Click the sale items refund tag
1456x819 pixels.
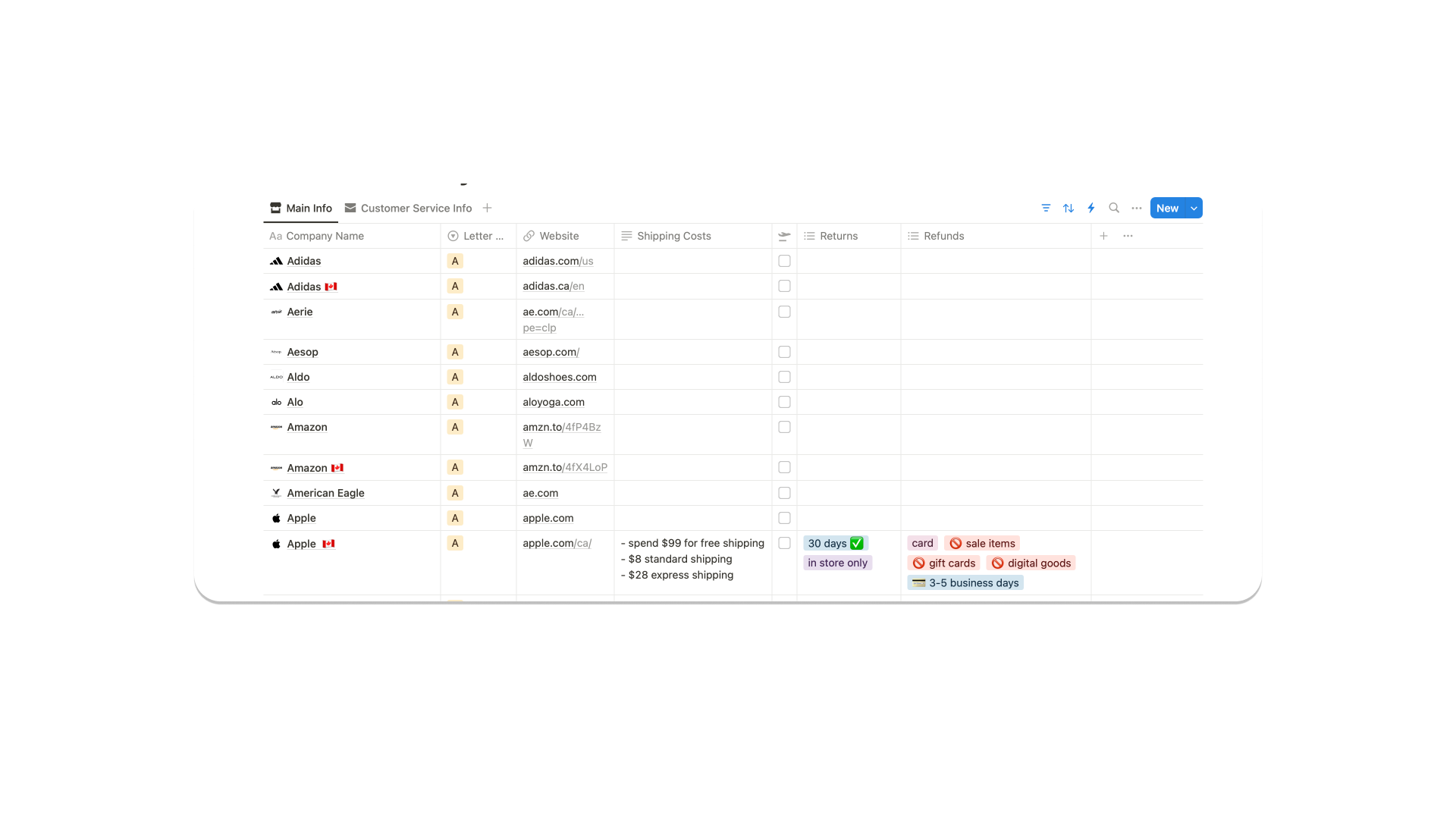tap(982, 543)
